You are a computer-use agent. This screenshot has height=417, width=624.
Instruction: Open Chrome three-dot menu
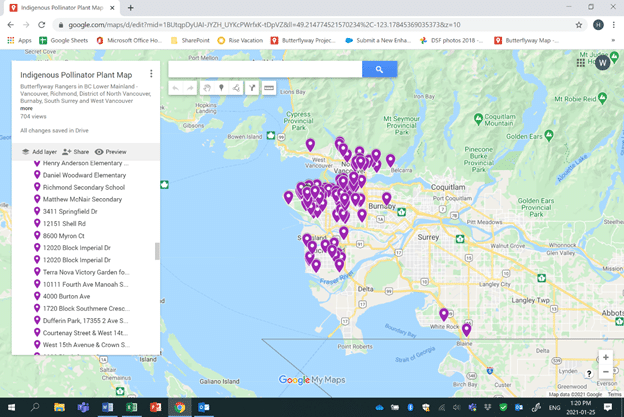click(614, 25)
